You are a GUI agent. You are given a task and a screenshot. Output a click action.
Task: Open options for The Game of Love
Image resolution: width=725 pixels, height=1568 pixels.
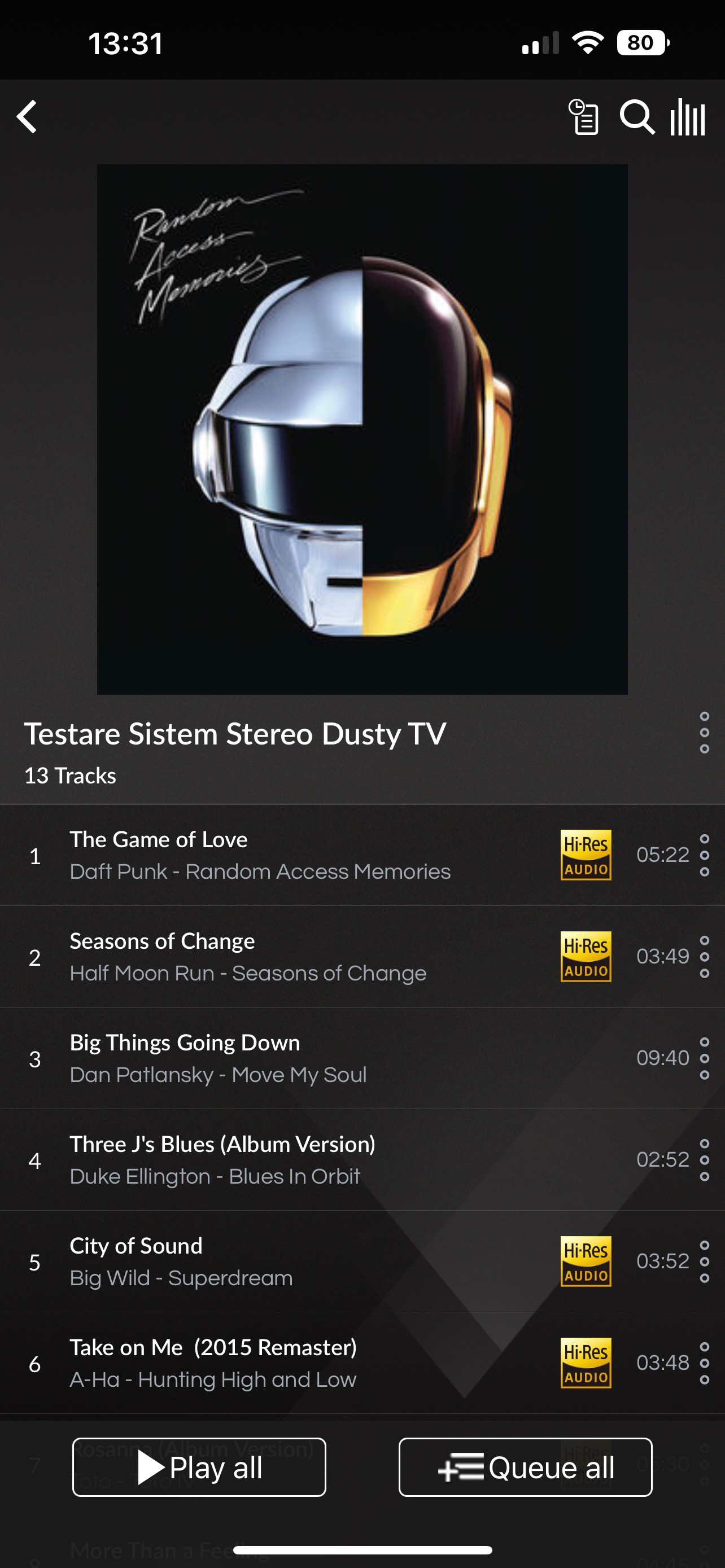coord(704,855)
